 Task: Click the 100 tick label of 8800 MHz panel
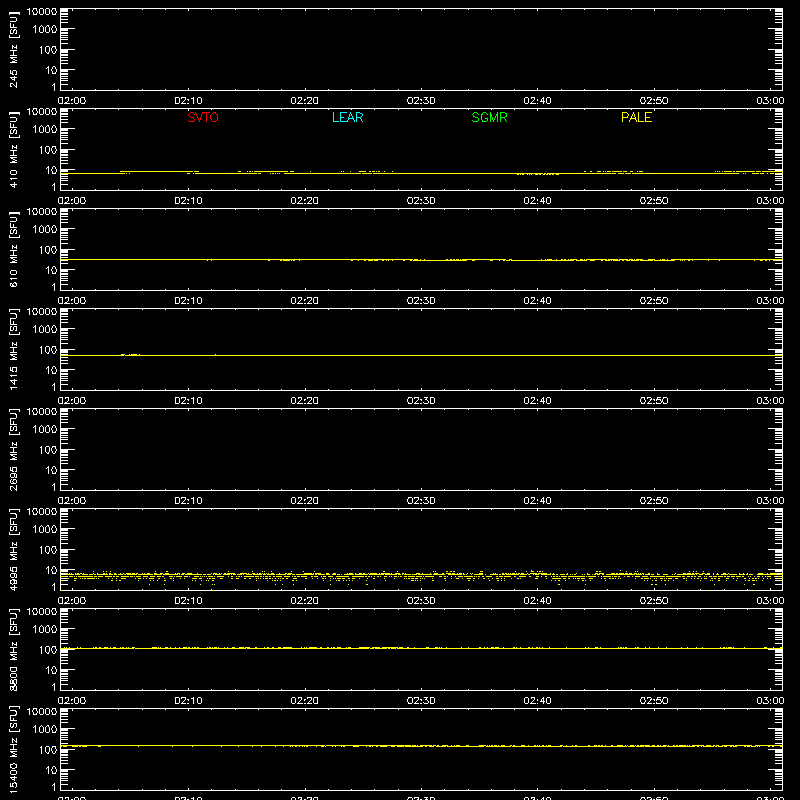(x=48, y=650)
